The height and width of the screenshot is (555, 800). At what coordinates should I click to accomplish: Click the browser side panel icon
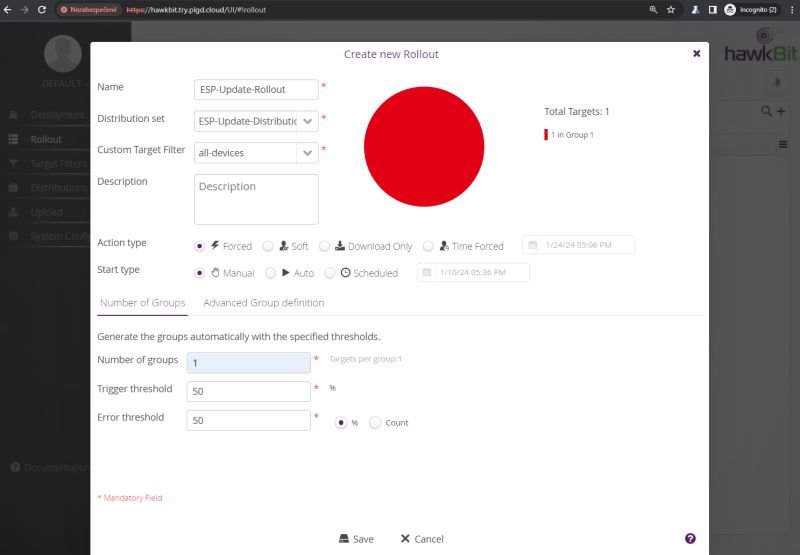point(713,10)
